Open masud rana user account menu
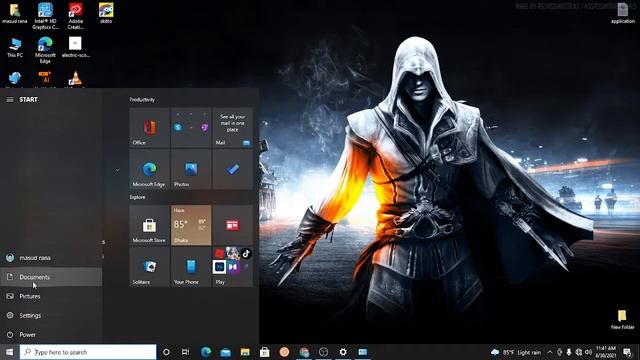Image resolution: width=640 pixels, height=360 pixels. pyautogui.click(x=51, y=258)
